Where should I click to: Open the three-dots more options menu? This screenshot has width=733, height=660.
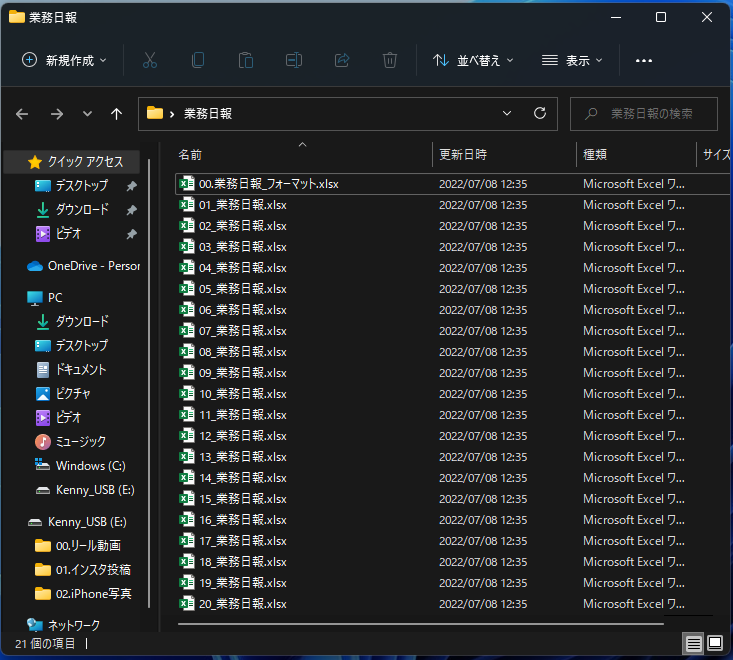(644, 60)
